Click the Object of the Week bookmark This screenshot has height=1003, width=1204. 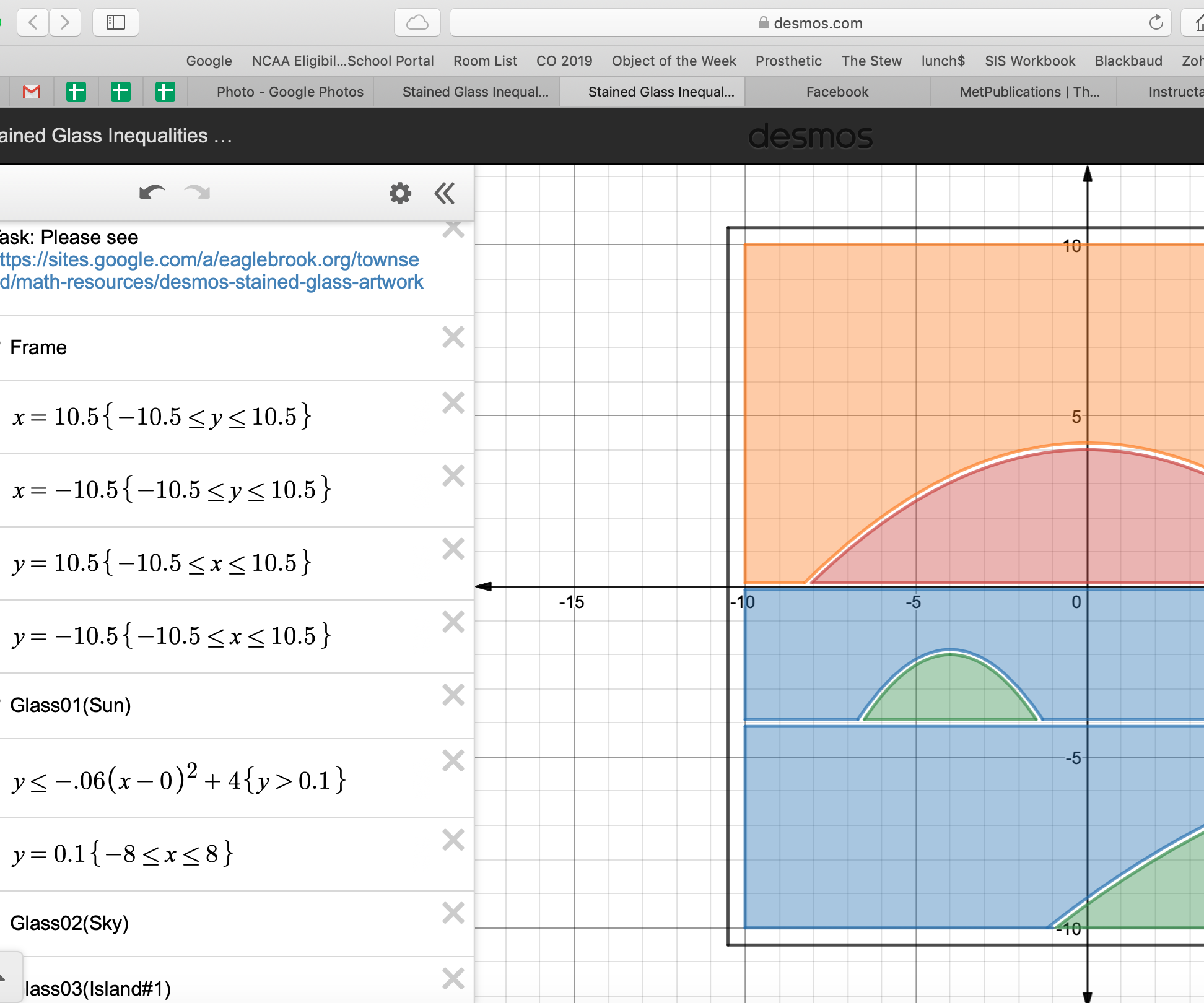pos(674,61)
